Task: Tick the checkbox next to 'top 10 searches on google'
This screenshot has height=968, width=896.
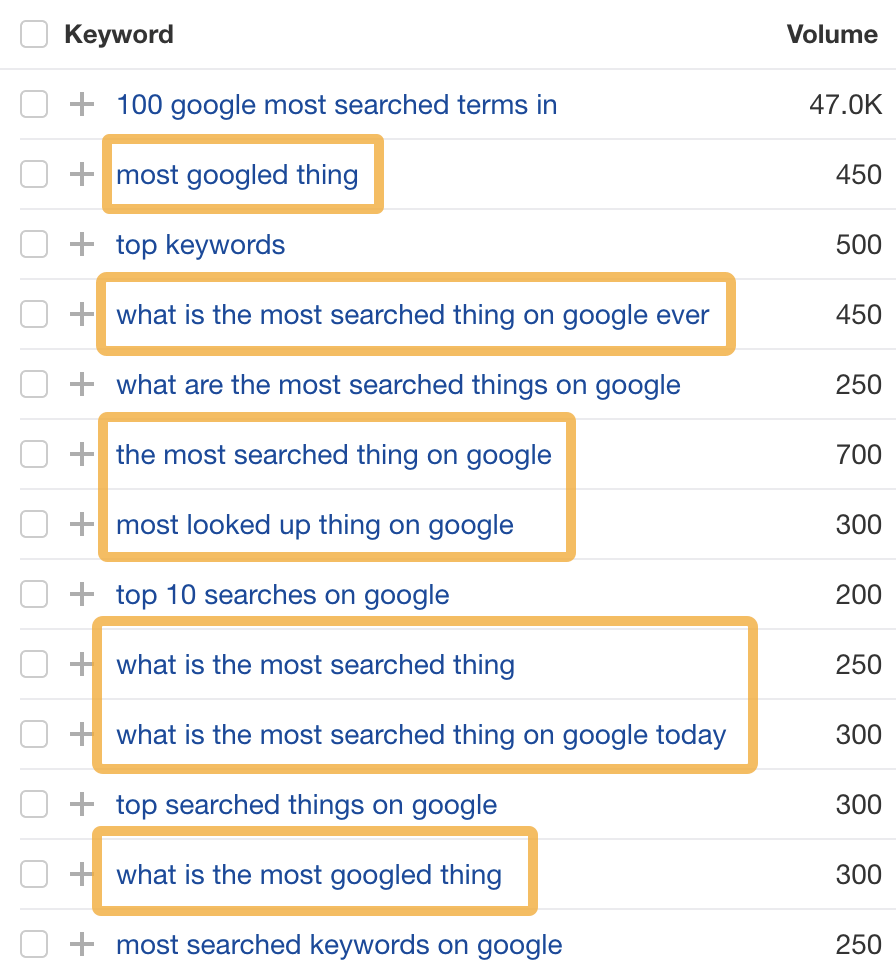Action: [34, 594]
